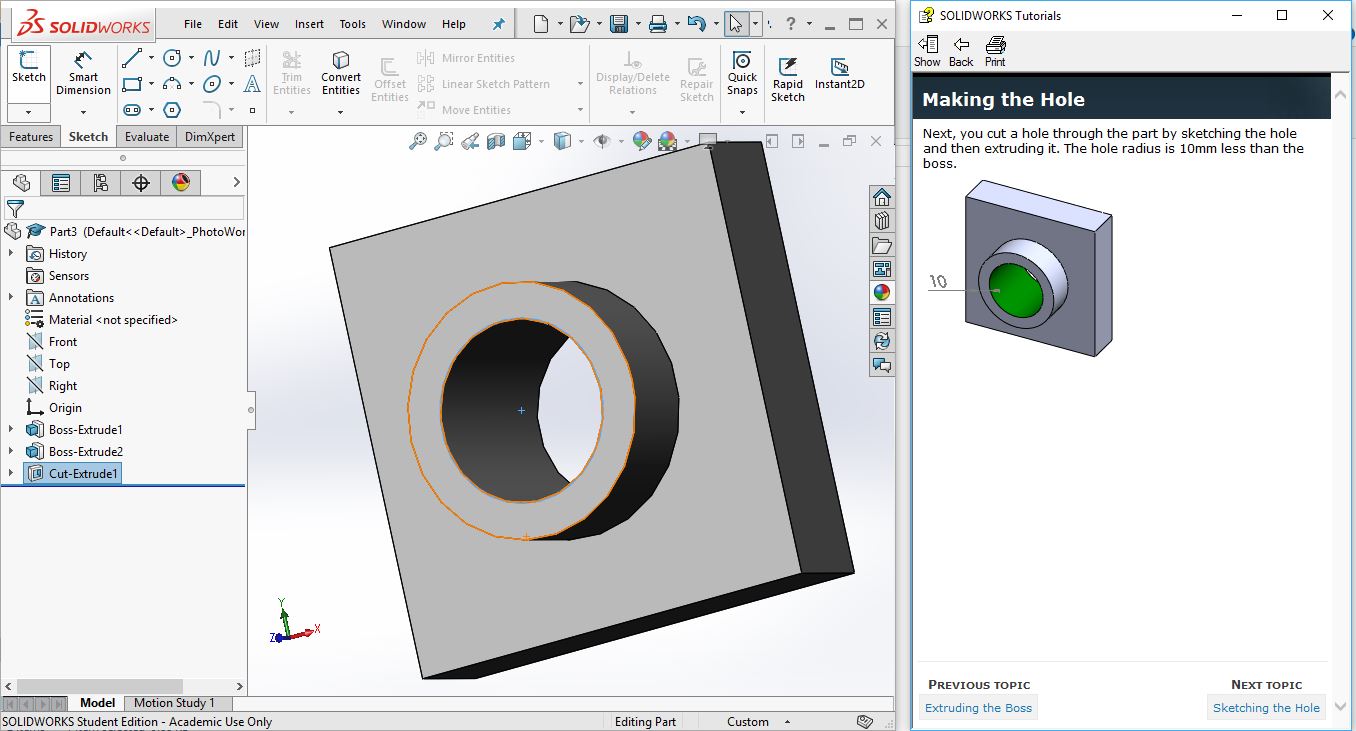
Task: Expand the History tree node
Action: [11, 253]
